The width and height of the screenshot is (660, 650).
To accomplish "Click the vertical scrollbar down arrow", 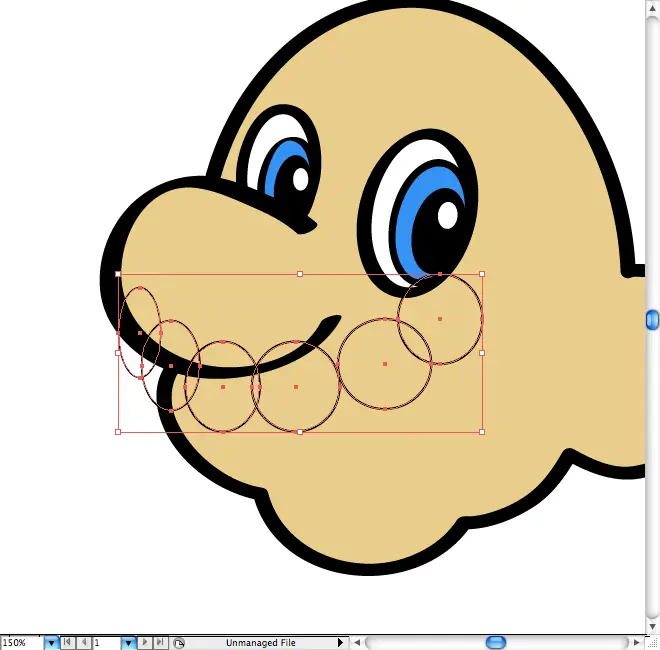I will pyautogui.click(x=652, y=627).
